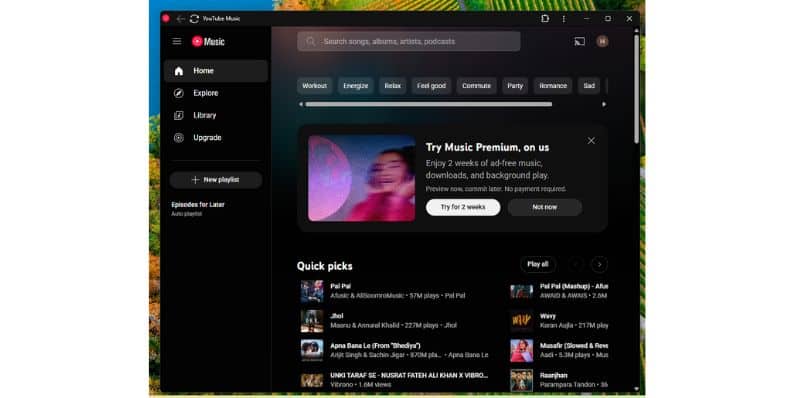The image size is (794, 398).
Task: Click the Library icon in the sidebar
Action: [x=179, y=115]
